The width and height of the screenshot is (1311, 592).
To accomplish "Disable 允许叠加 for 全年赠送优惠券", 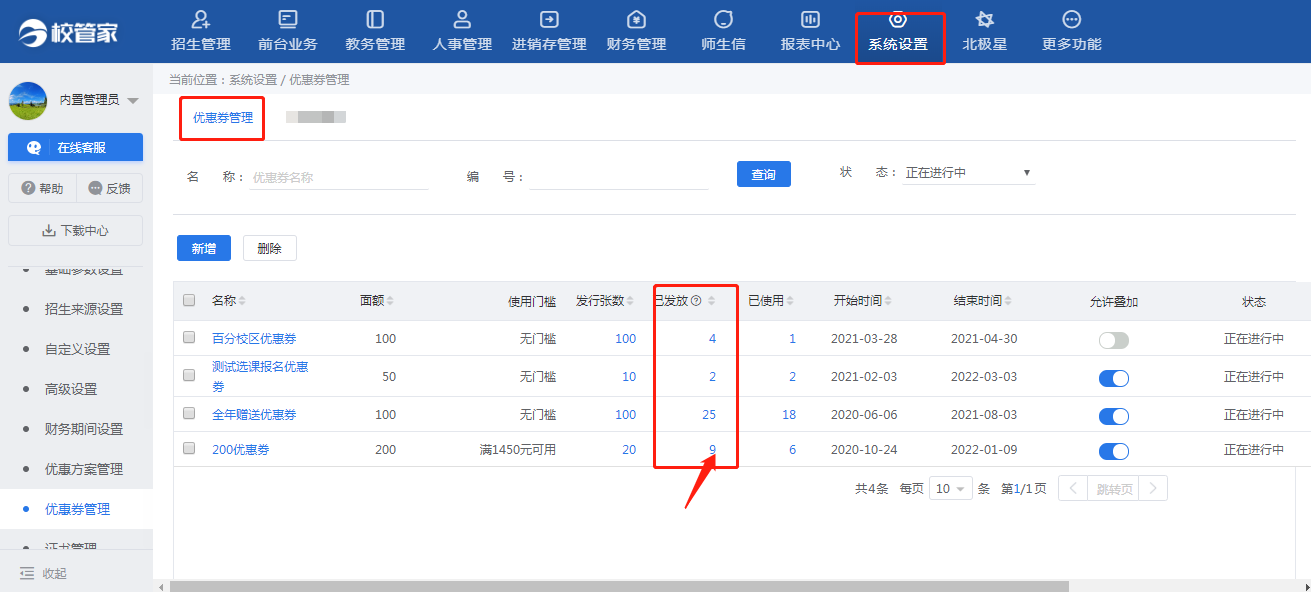I will (1114, 416).
